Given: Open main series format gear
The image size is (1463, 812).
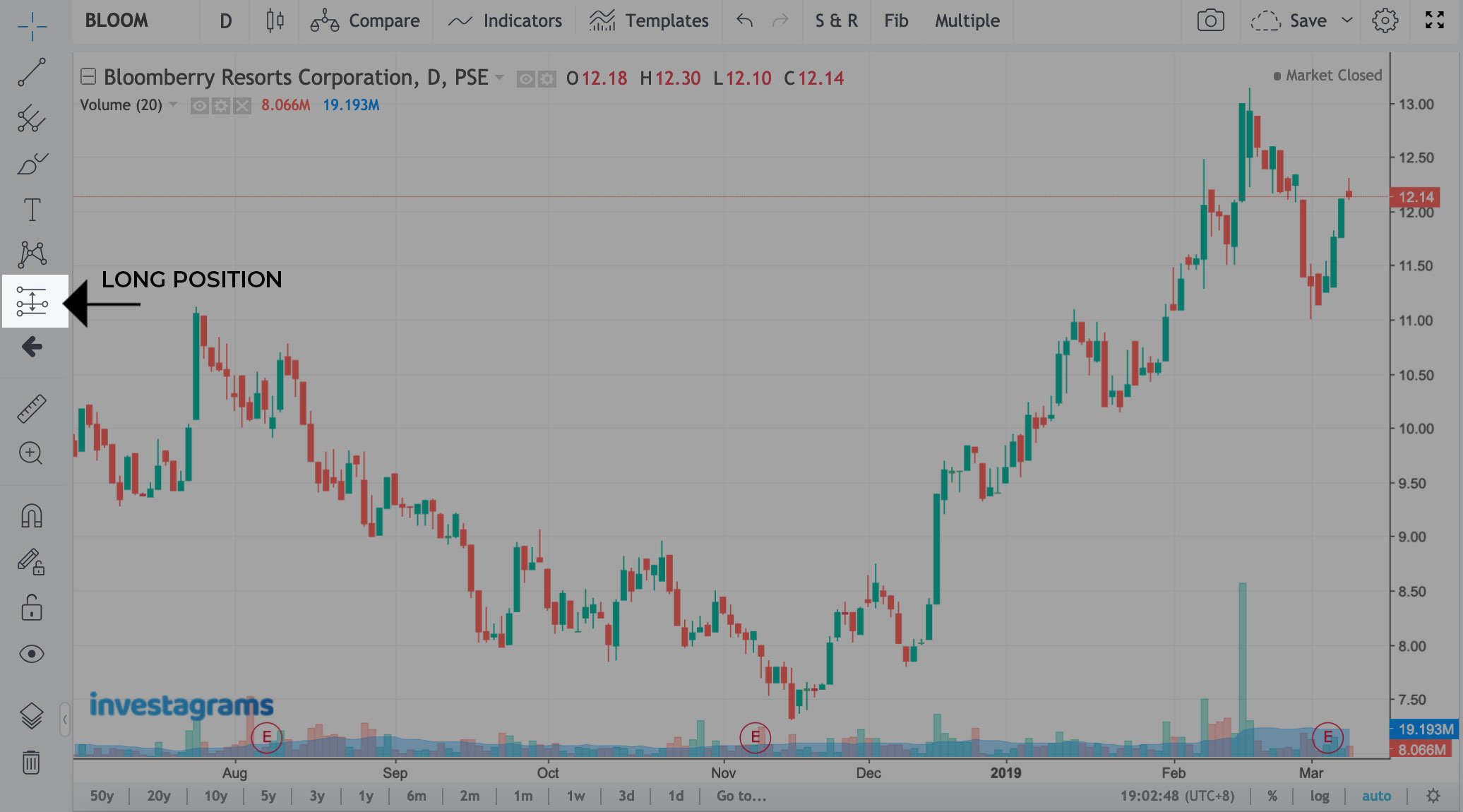Looking at the screenshot, I should [547, 79].
